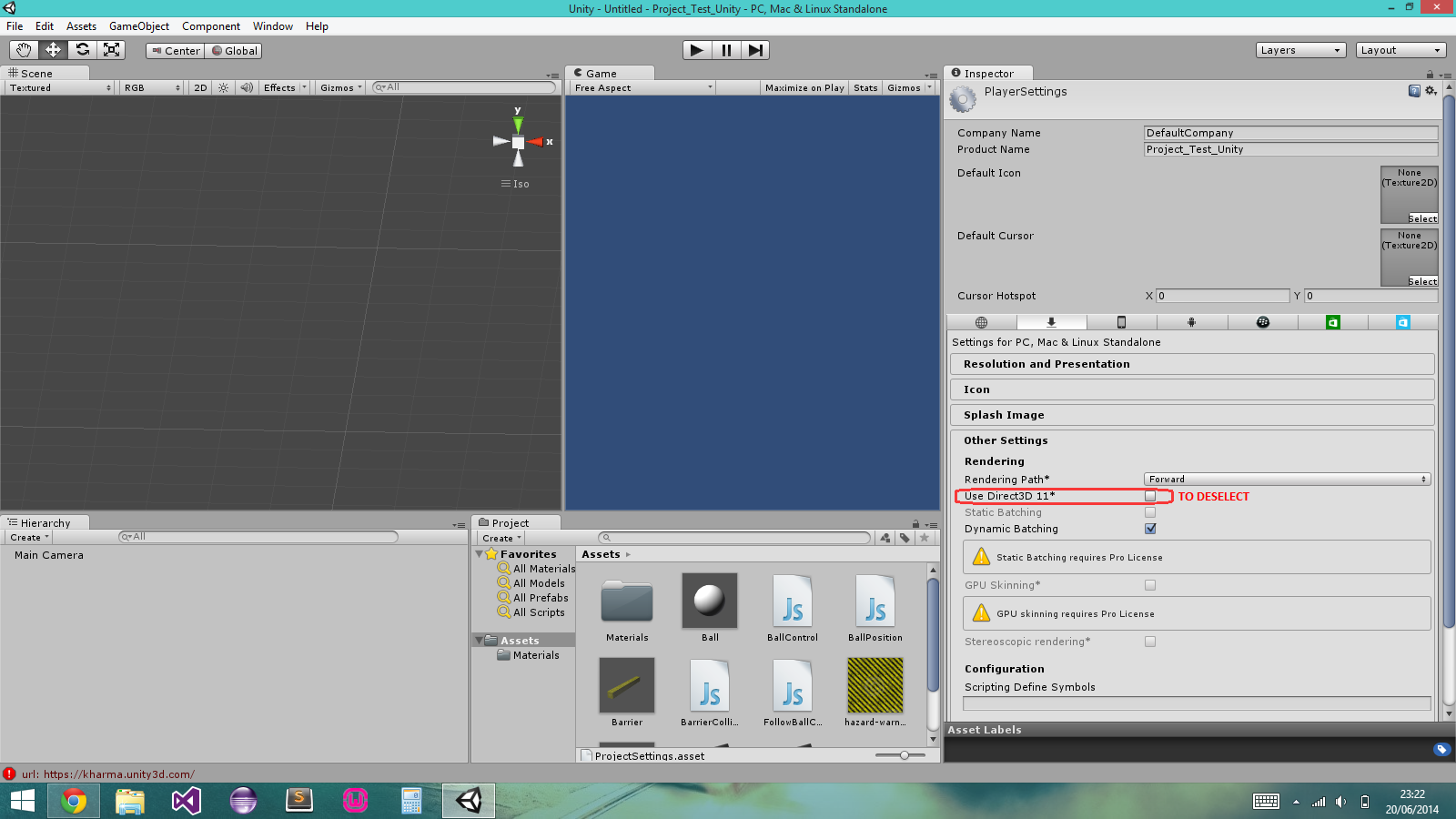Toggle Project panel lock icon

pos(915,523)
